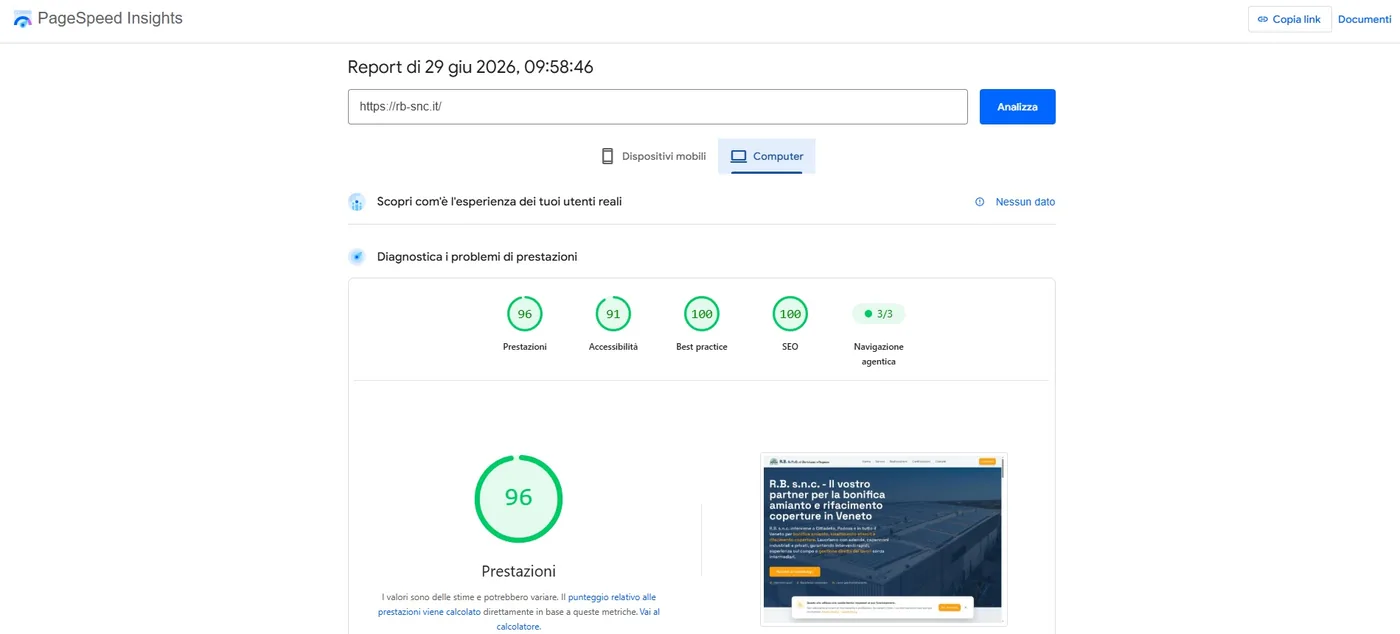Select the Best practice 100 gauge

coord(702,314)
